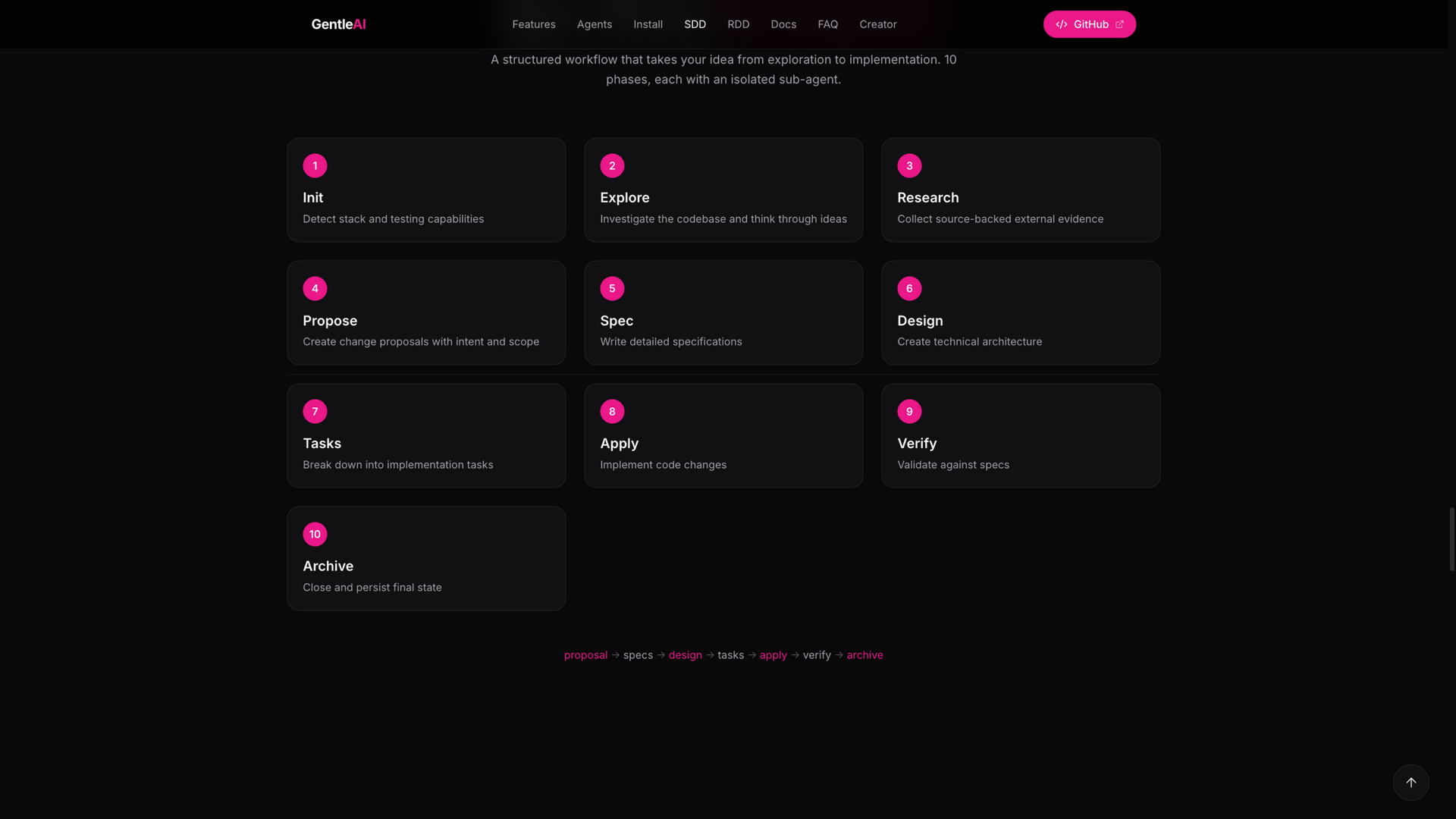Viewport: 1456px width, 819px height.
Task: Open the RDD nav link
Action: coord(739,24)
